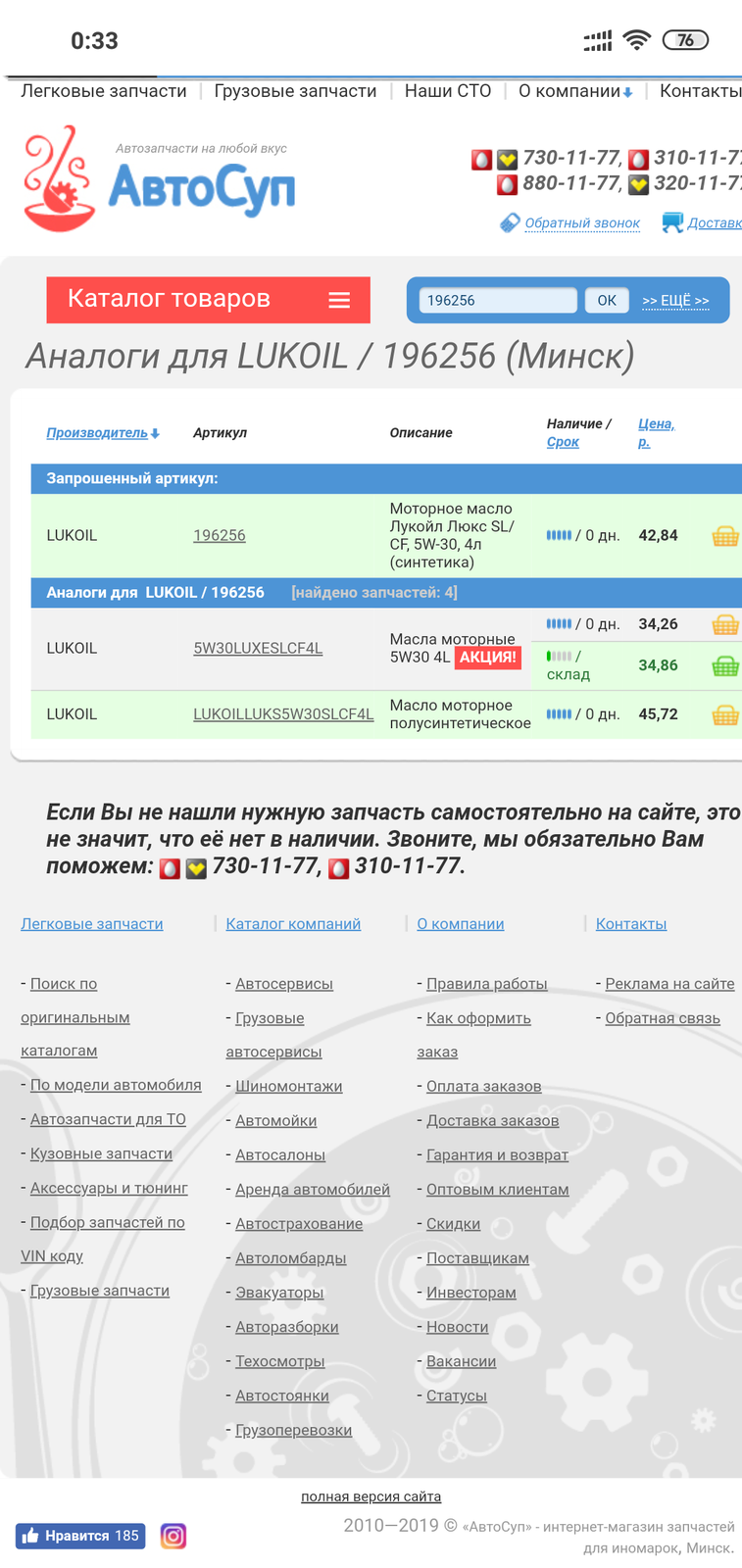Open Автозапчасти для ТО link
742x1568 pixels.
(108, 1119)
